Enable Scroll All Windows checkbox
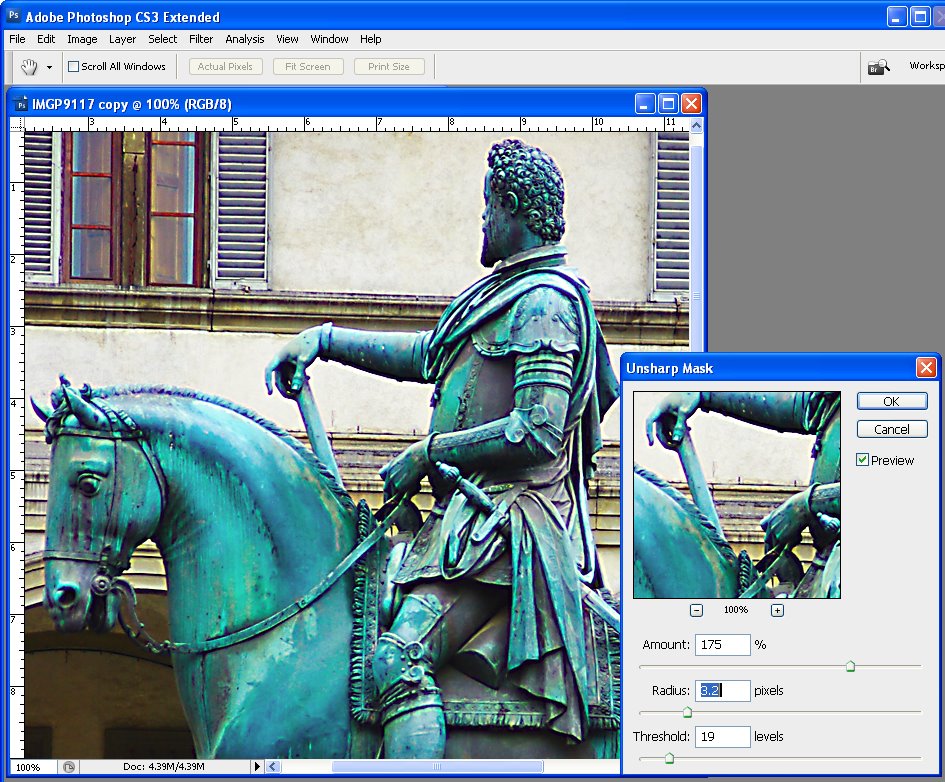The width and height of the screenshot is (945, 782). pos(74,66)
